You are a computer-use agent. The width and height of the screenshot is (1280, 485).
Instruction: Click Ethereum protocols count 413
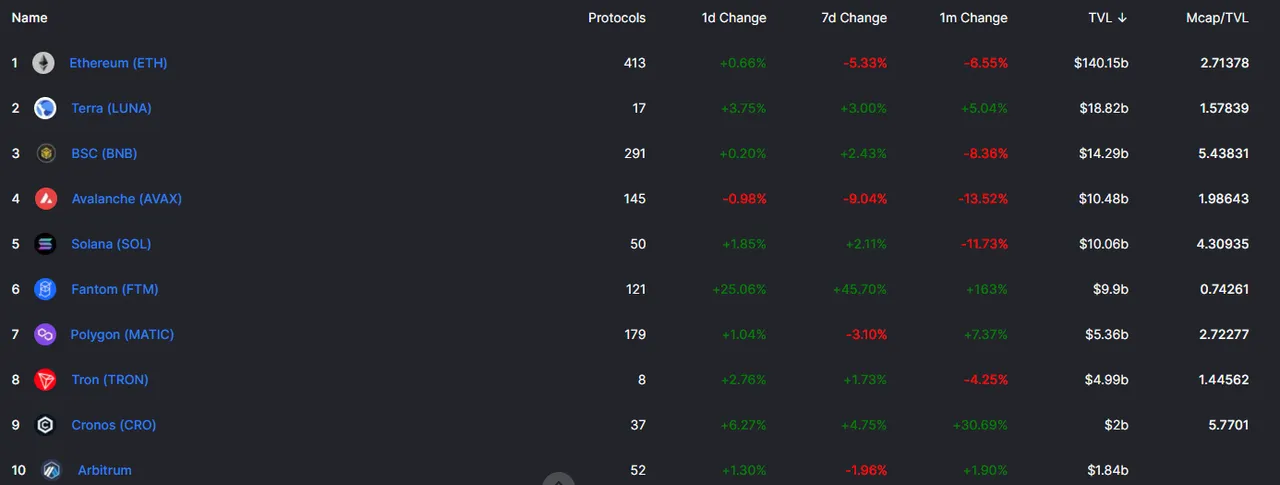click(635, 63)
